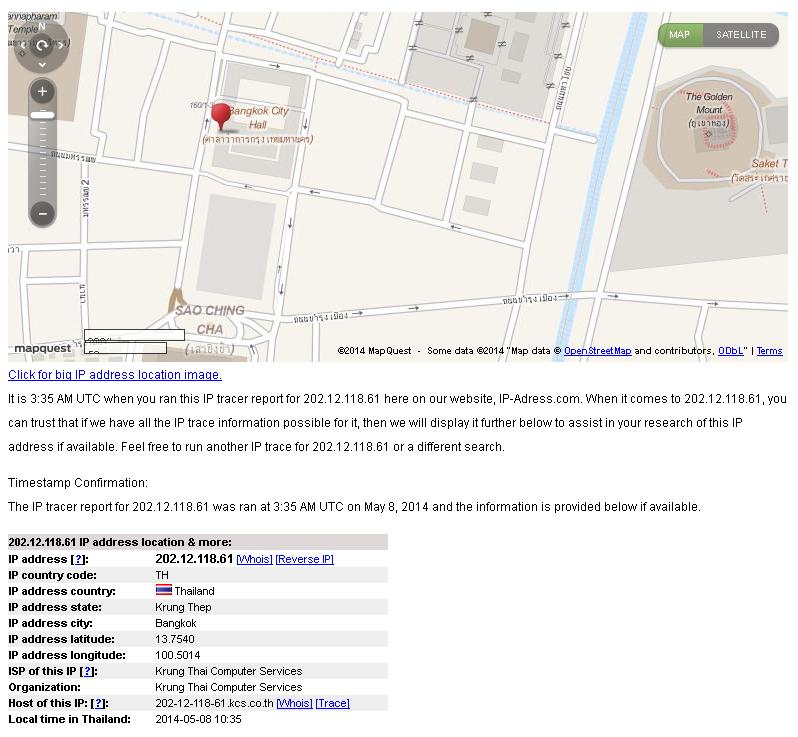The height and width of the screenshot is (737, 798).
Task: Click 'Krung Thai Computer Services' in Organization row
Action: 229,687
